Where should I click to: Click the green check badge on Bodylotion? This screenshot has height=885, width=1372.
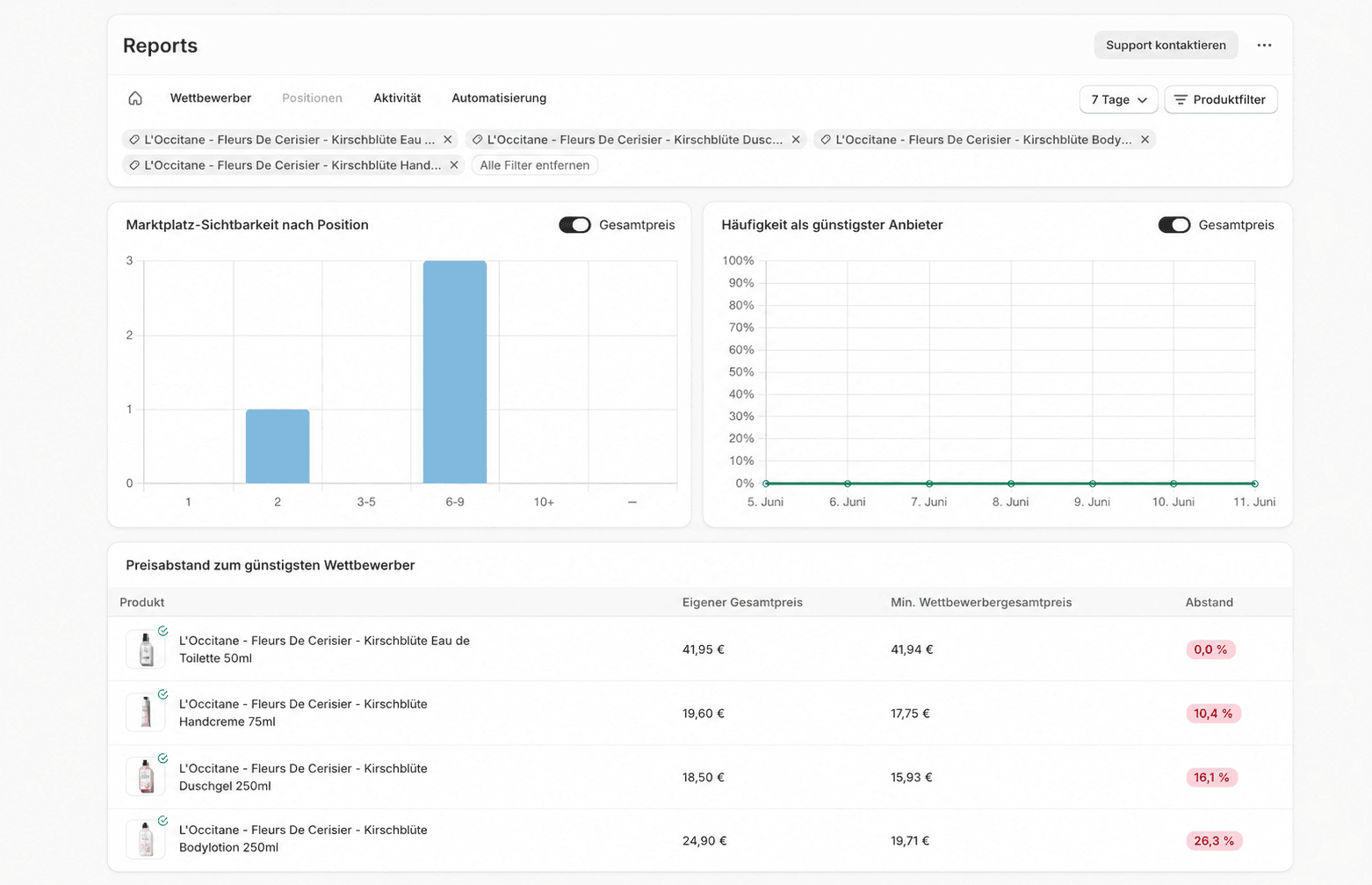tap(163, 821)
